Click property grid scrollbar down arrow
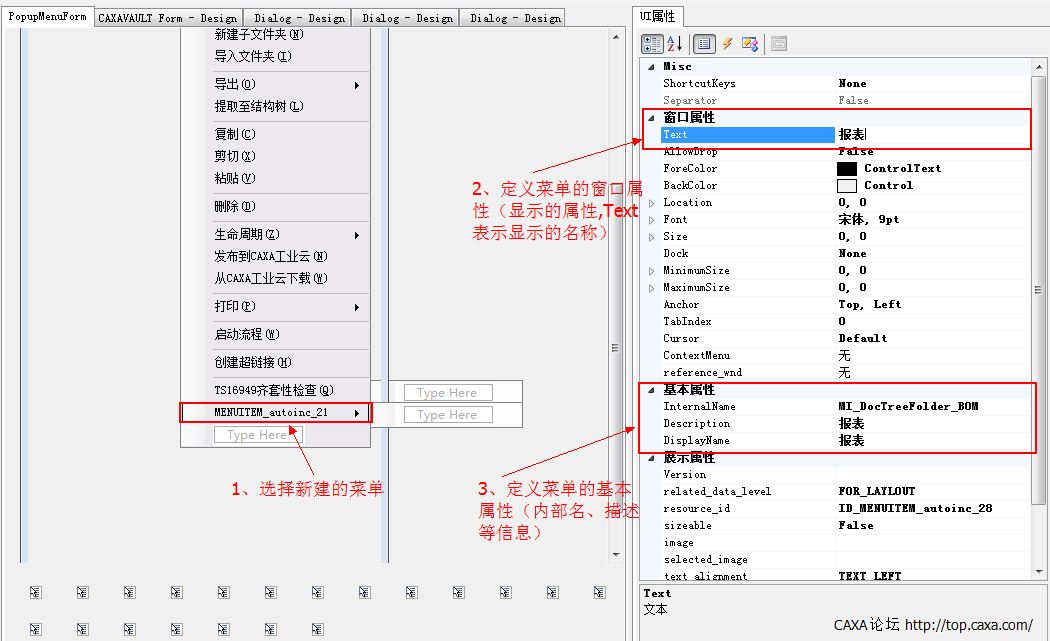Viewport: 1050px width, 641px height. click(1038, 572)
